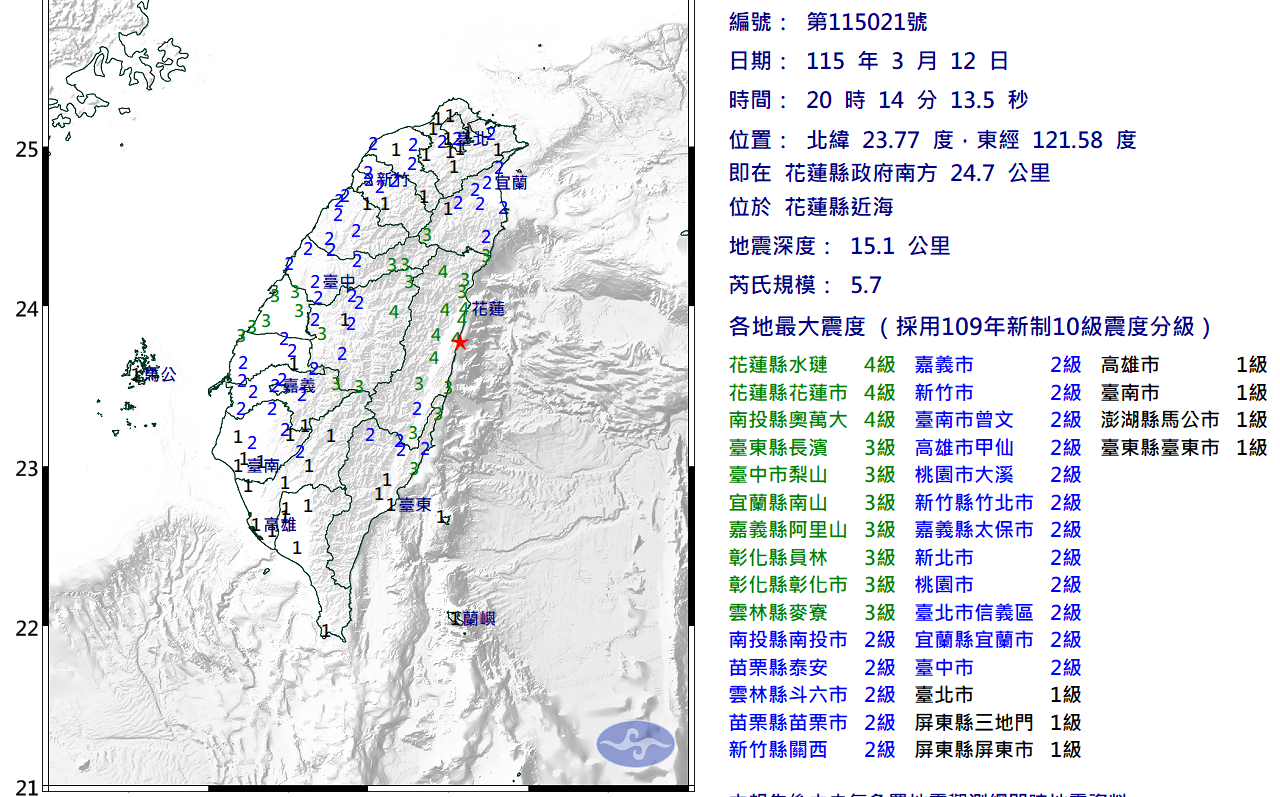Click the 花蓮縣水璉 4級 intensity entry
Image resolution: width=1280 pixels, height=797 pixels.
[x=812, y=366]
